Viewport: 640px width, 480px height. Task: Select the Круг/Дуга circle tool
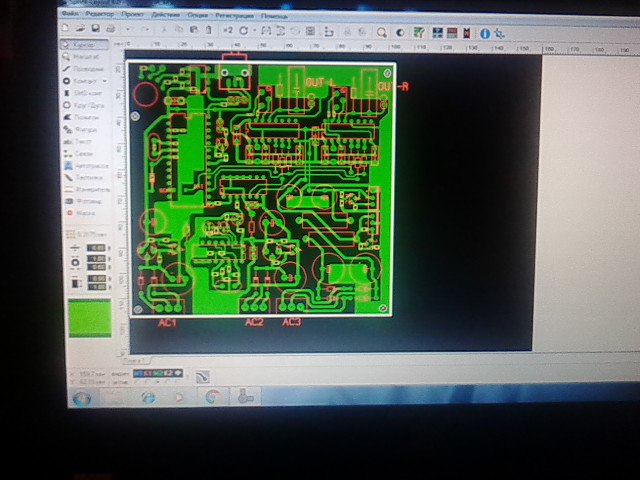(x=86, y=104)
